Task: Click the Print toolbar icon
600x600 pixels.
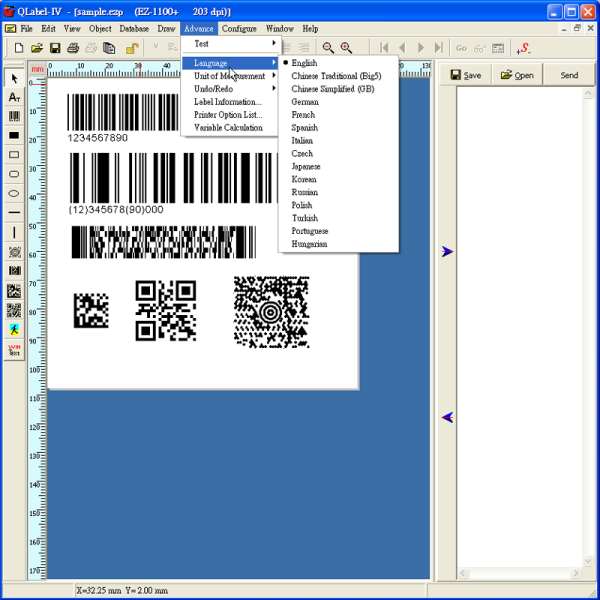Action: pos(73,48)
